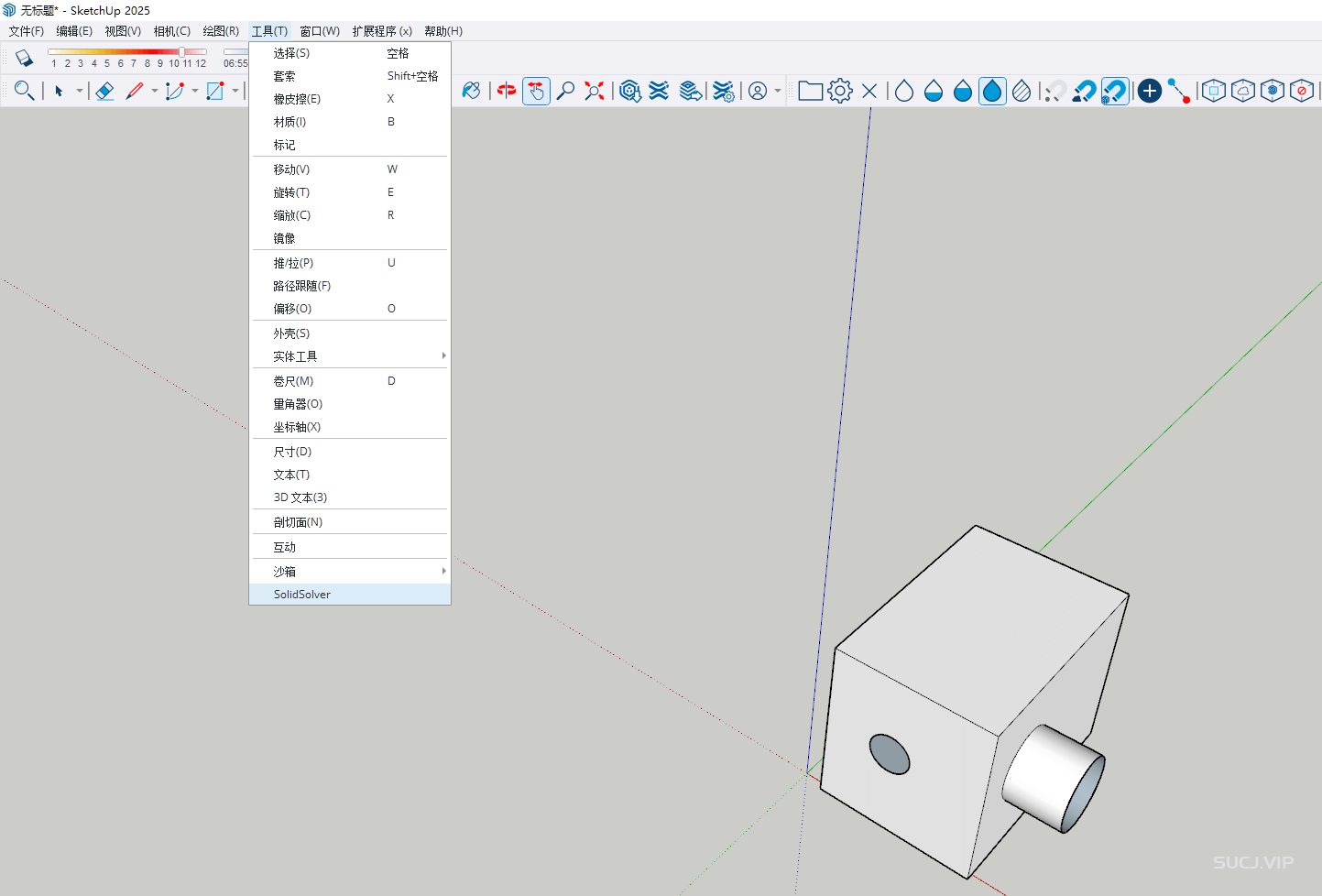Activate the red Orbit tool icon

coord(507,91)
